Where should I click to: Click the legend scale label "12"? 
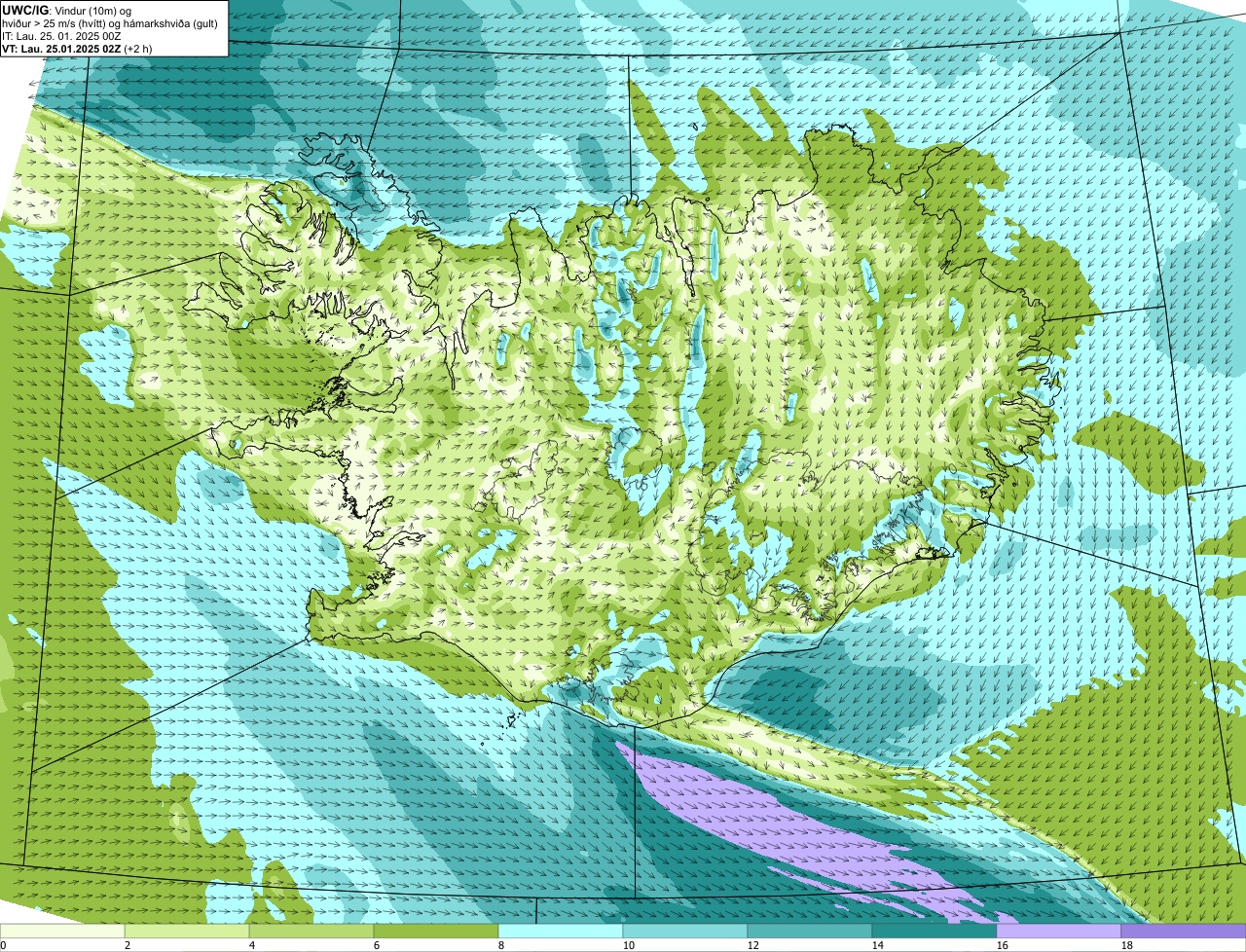(753, 945)
